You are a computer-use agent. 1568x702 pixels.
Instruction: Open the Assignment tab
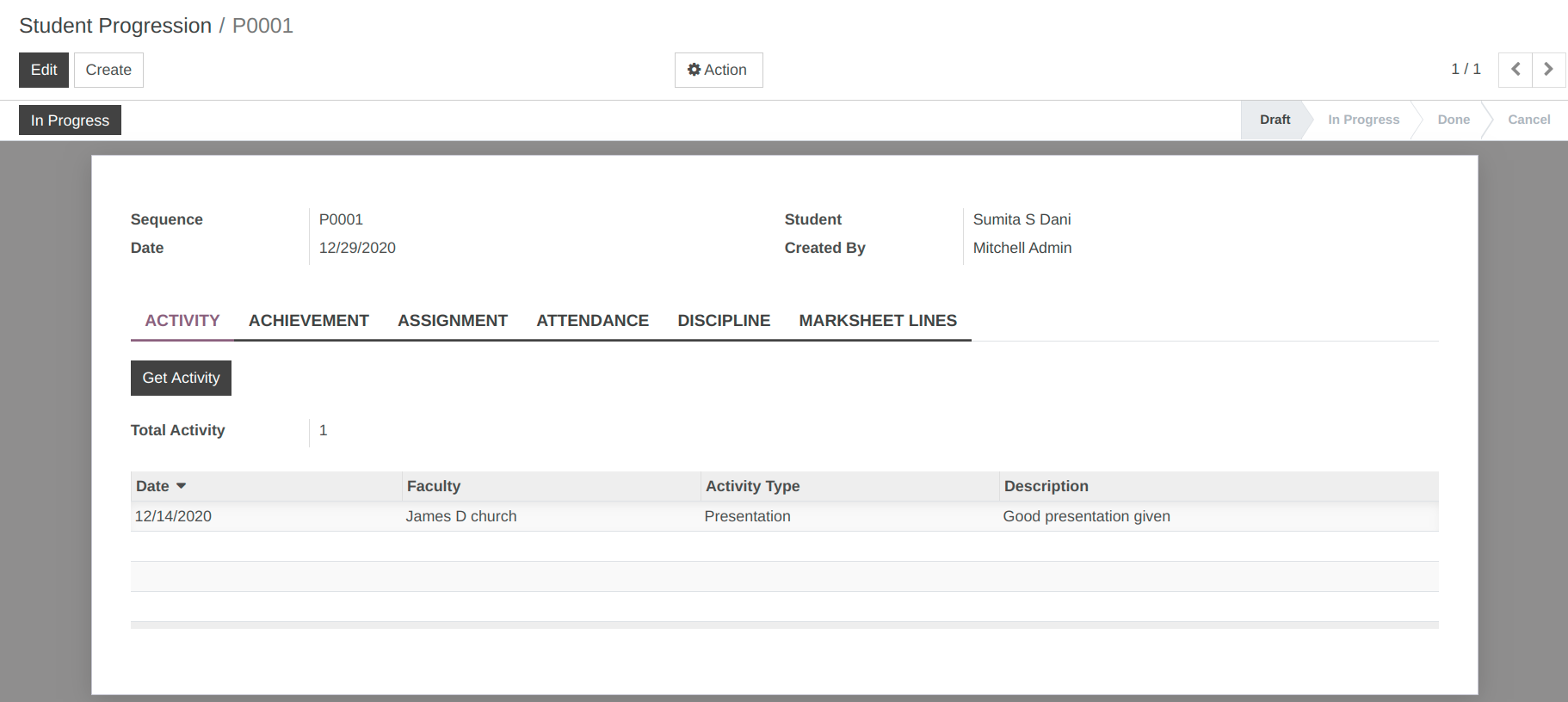click(453, 321)
